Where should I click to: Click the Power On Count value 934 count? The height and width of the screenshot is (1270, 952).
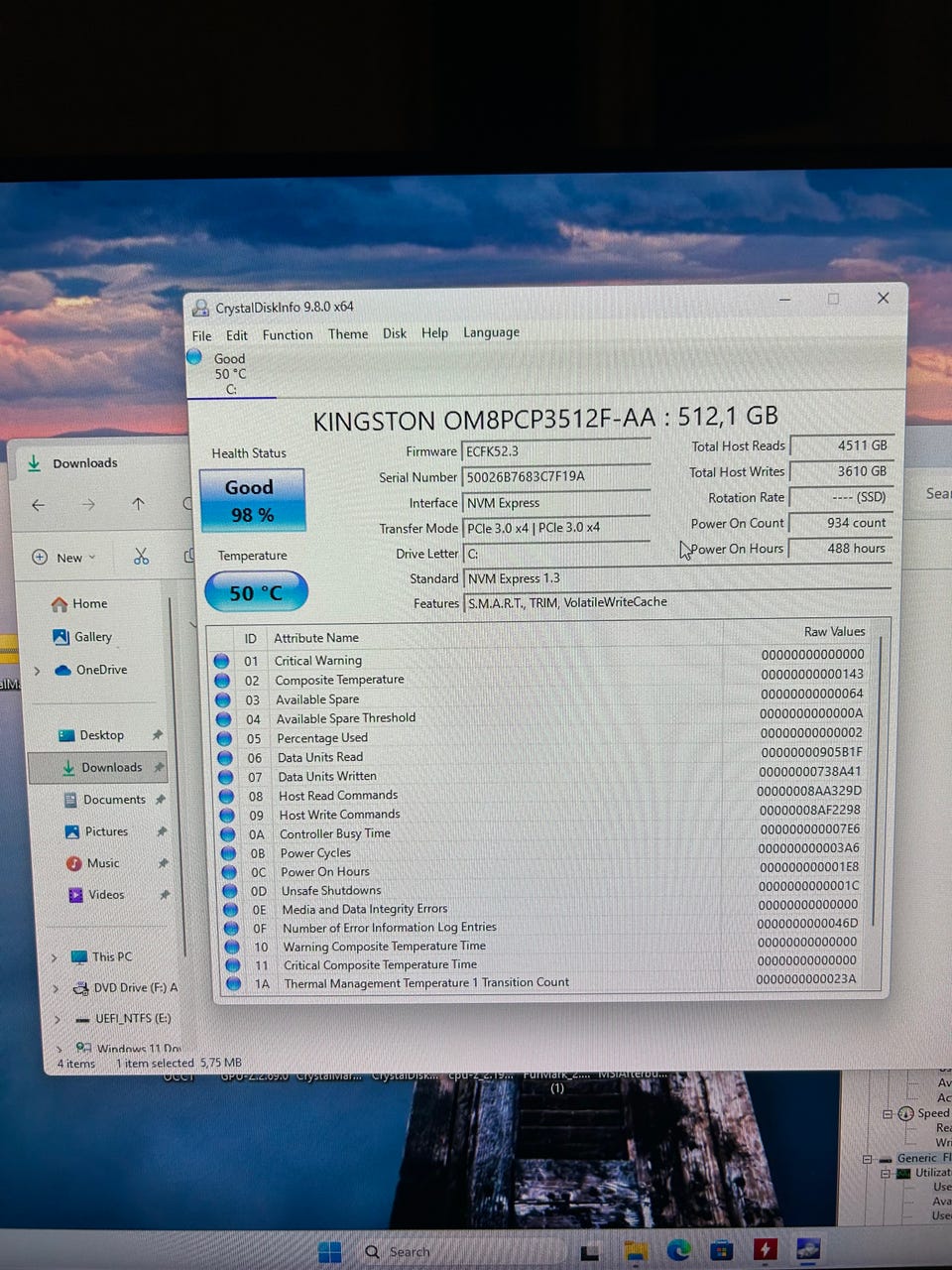[841, 523]
